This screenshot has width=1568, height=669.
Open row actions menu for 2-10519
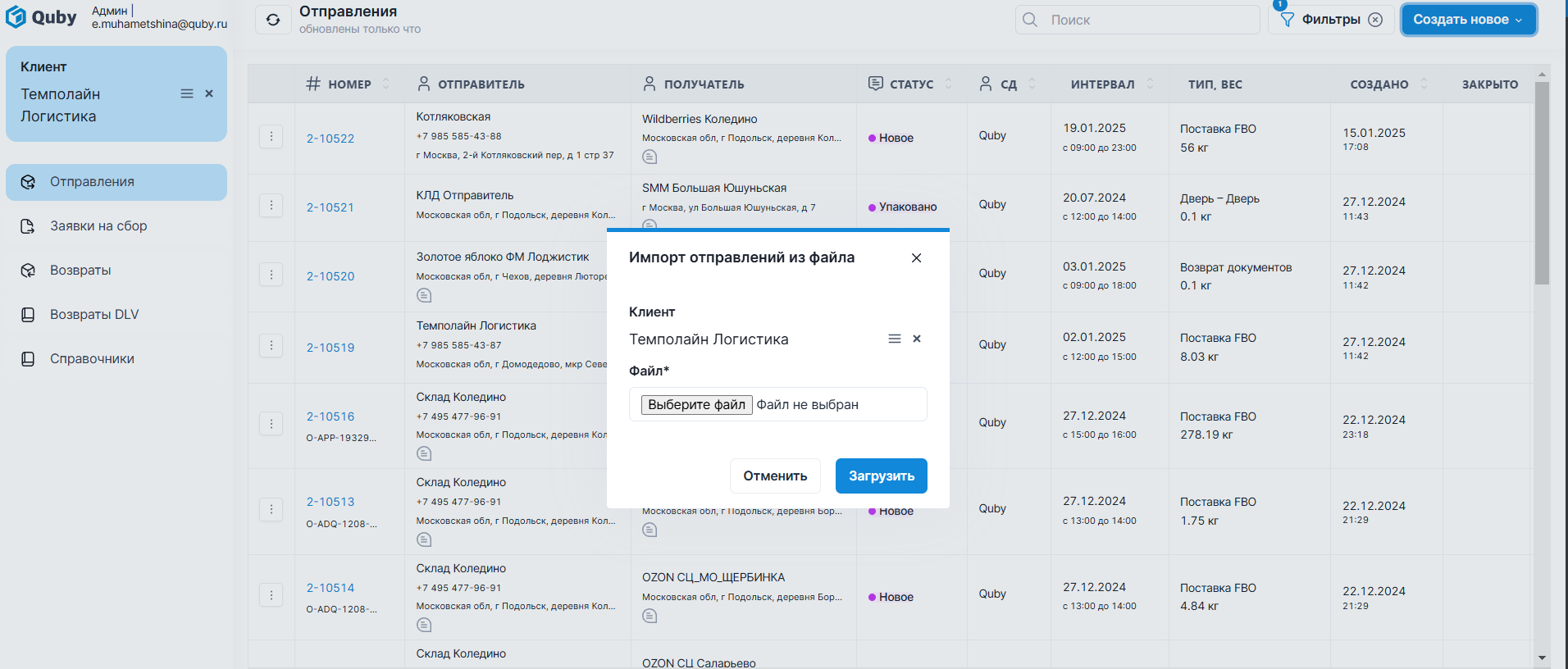click(271, 345)
